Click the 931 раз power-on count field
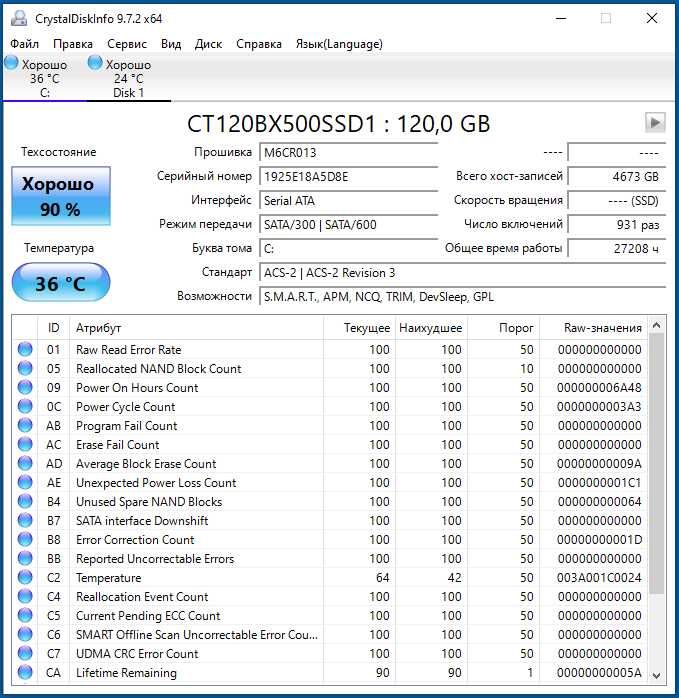 (617, 225)
